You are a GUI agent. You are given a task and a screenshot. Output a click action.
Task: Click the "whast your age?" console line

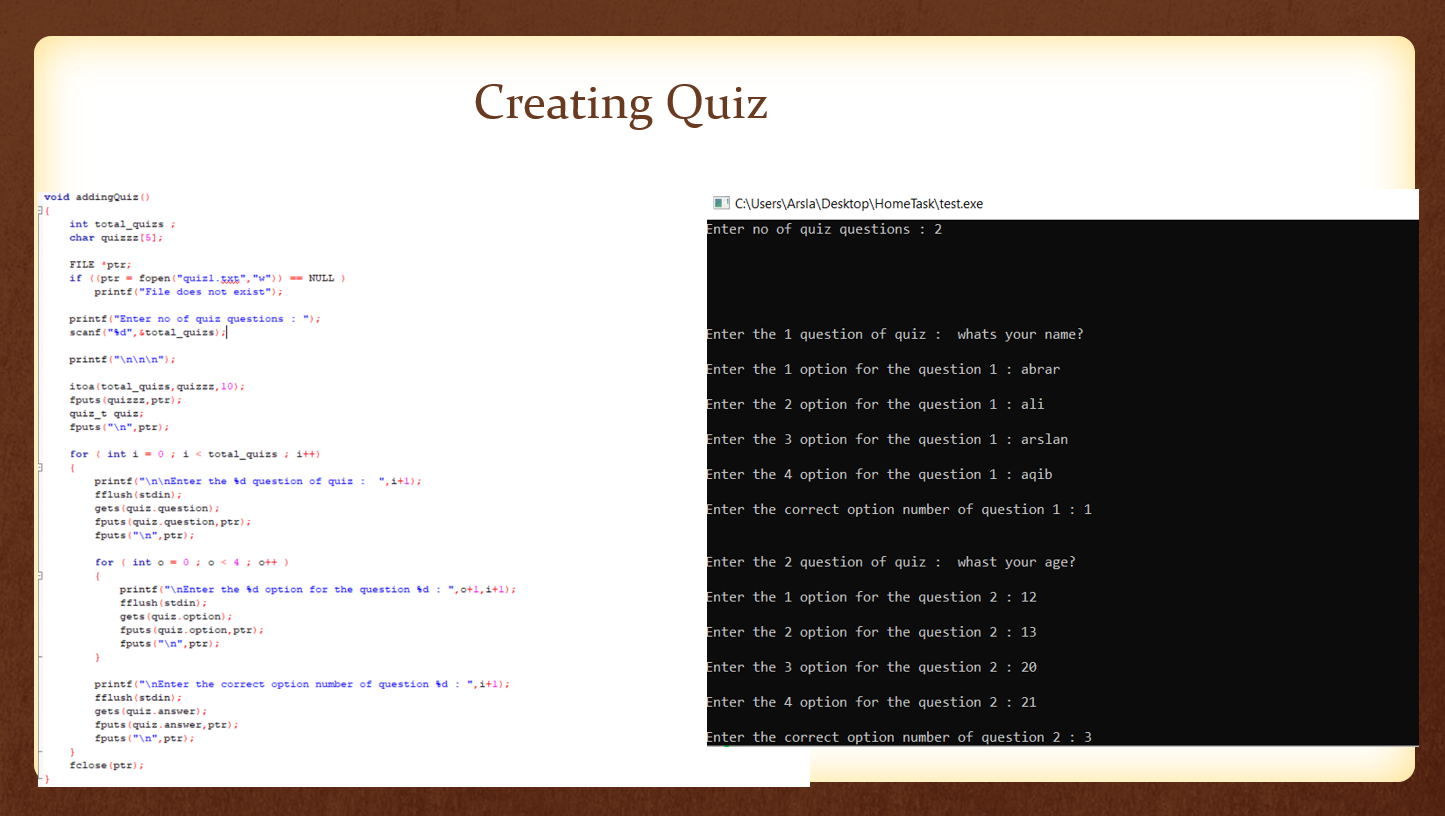point(890,562)
